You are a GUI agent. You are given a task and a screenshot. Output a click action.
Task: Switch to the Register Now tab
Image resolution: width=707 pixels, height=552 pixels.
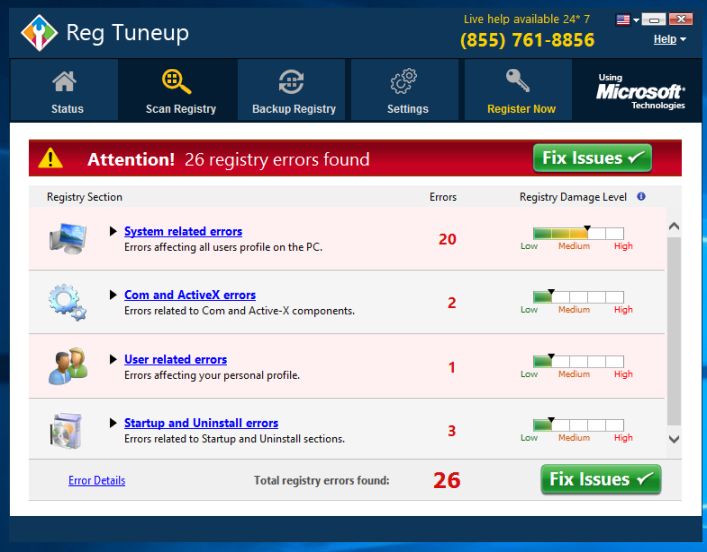click(x=519, y=90)
